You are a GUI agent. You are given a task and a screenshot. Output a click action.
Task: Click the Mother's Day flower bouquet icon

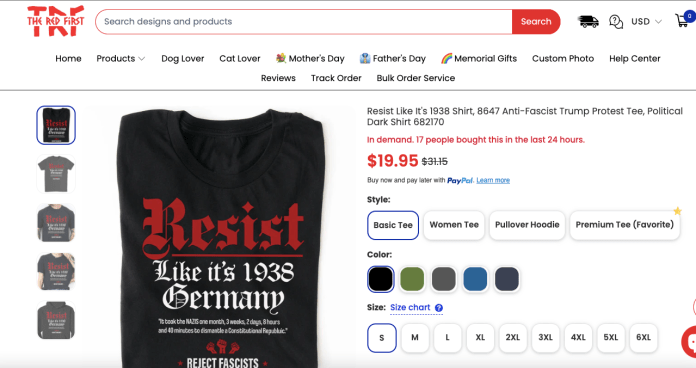281,58
